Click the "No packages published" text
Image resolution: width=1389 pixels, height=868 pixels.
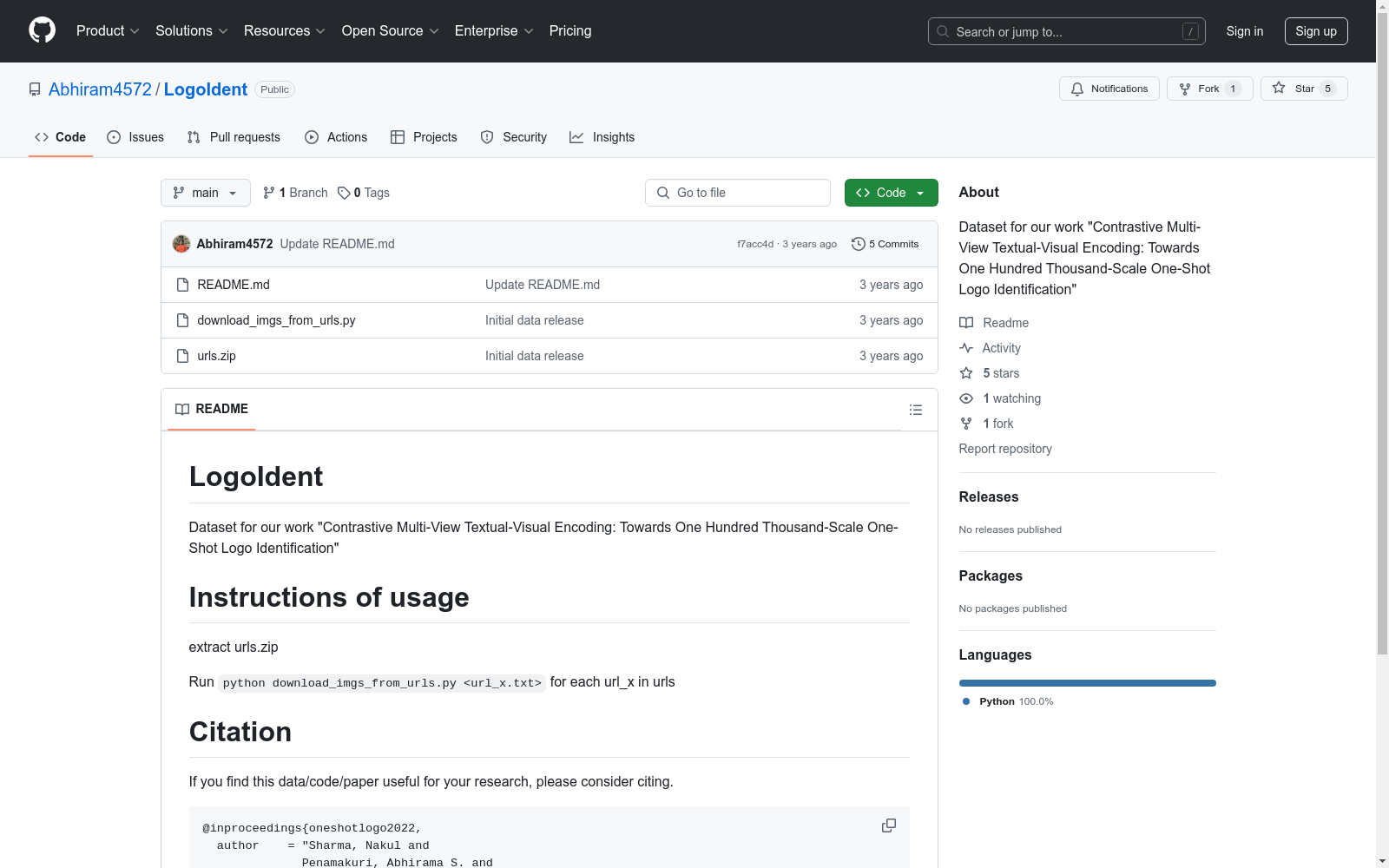coord(1013,608)
